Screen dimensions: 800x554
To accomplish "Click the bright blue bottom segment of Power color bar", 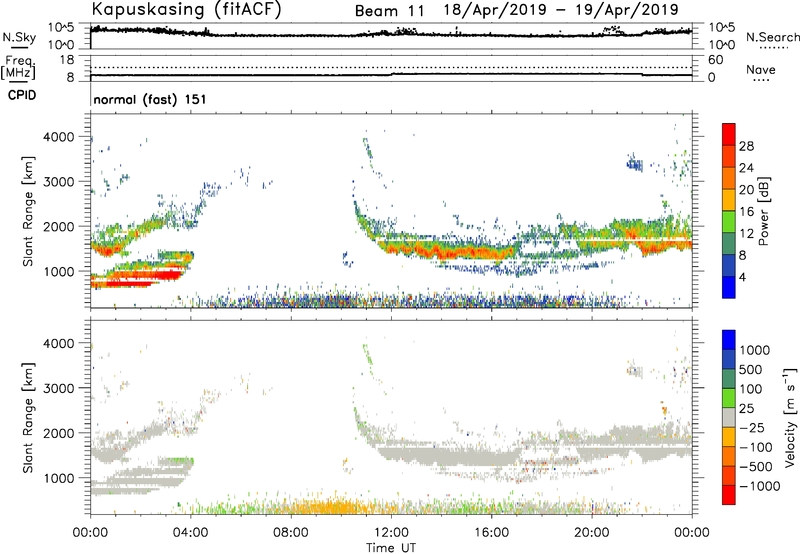I will pyautogui.click(x=729, y=287).
